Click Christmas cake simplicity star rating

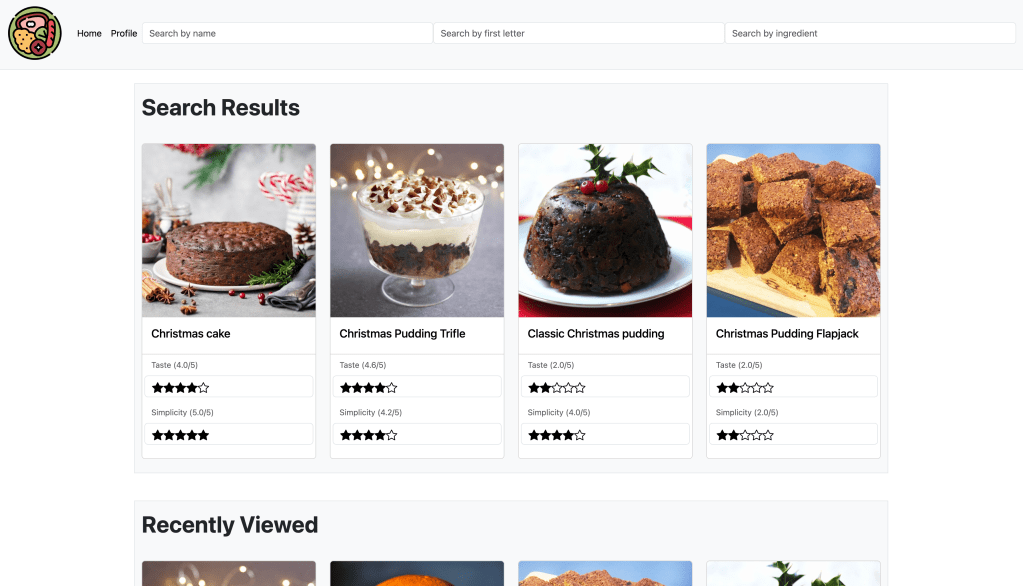pyautogui.click(x=180, y=435)
